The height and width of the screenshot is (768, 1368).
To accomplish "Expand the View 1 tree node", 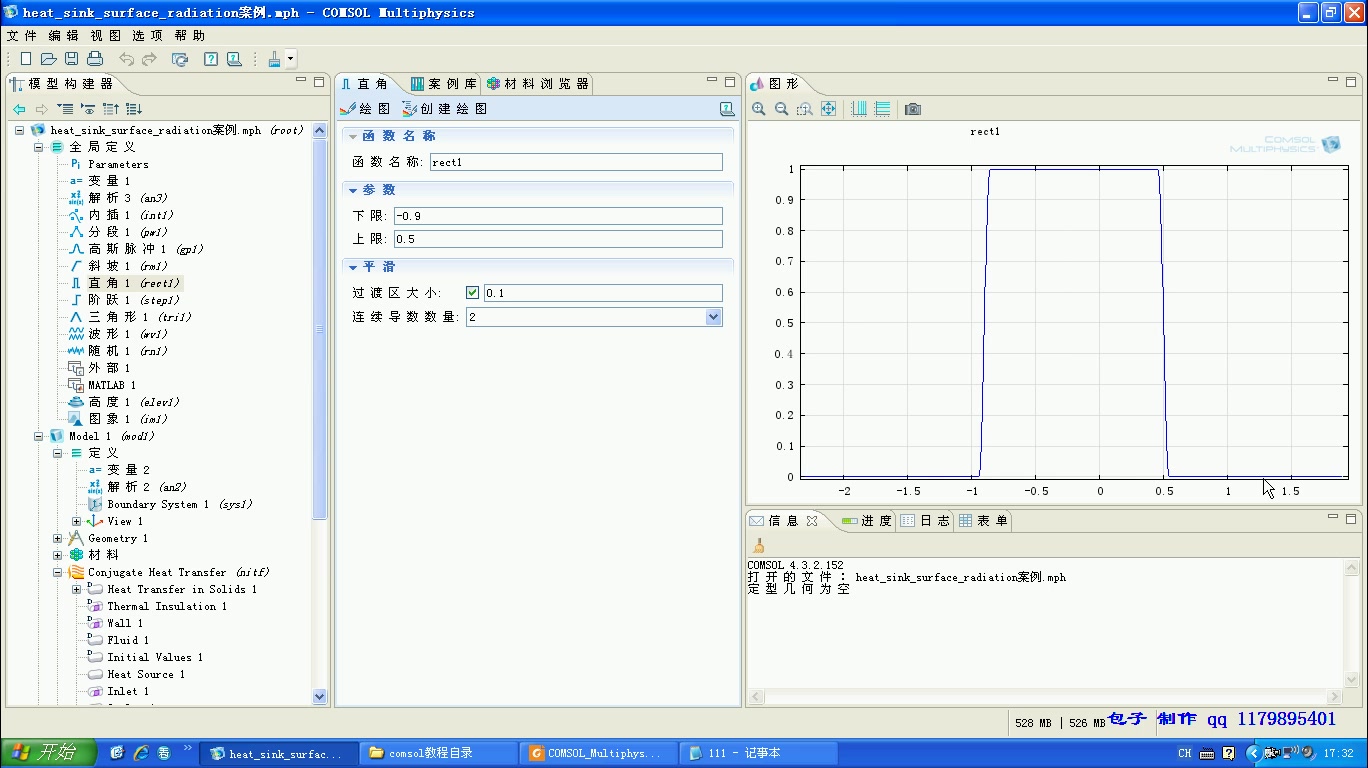I will [77, 521].
